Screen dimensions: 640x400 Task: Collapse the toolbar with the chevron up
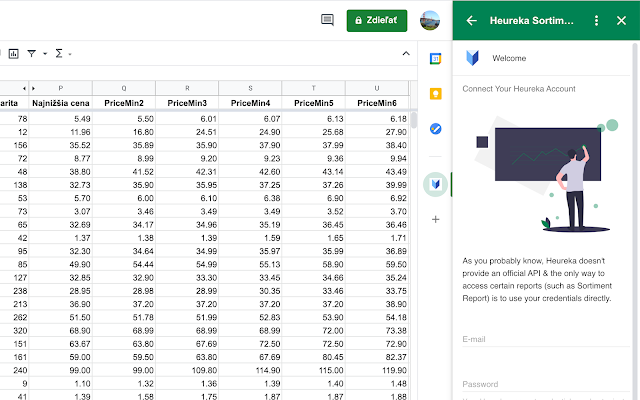406,53
